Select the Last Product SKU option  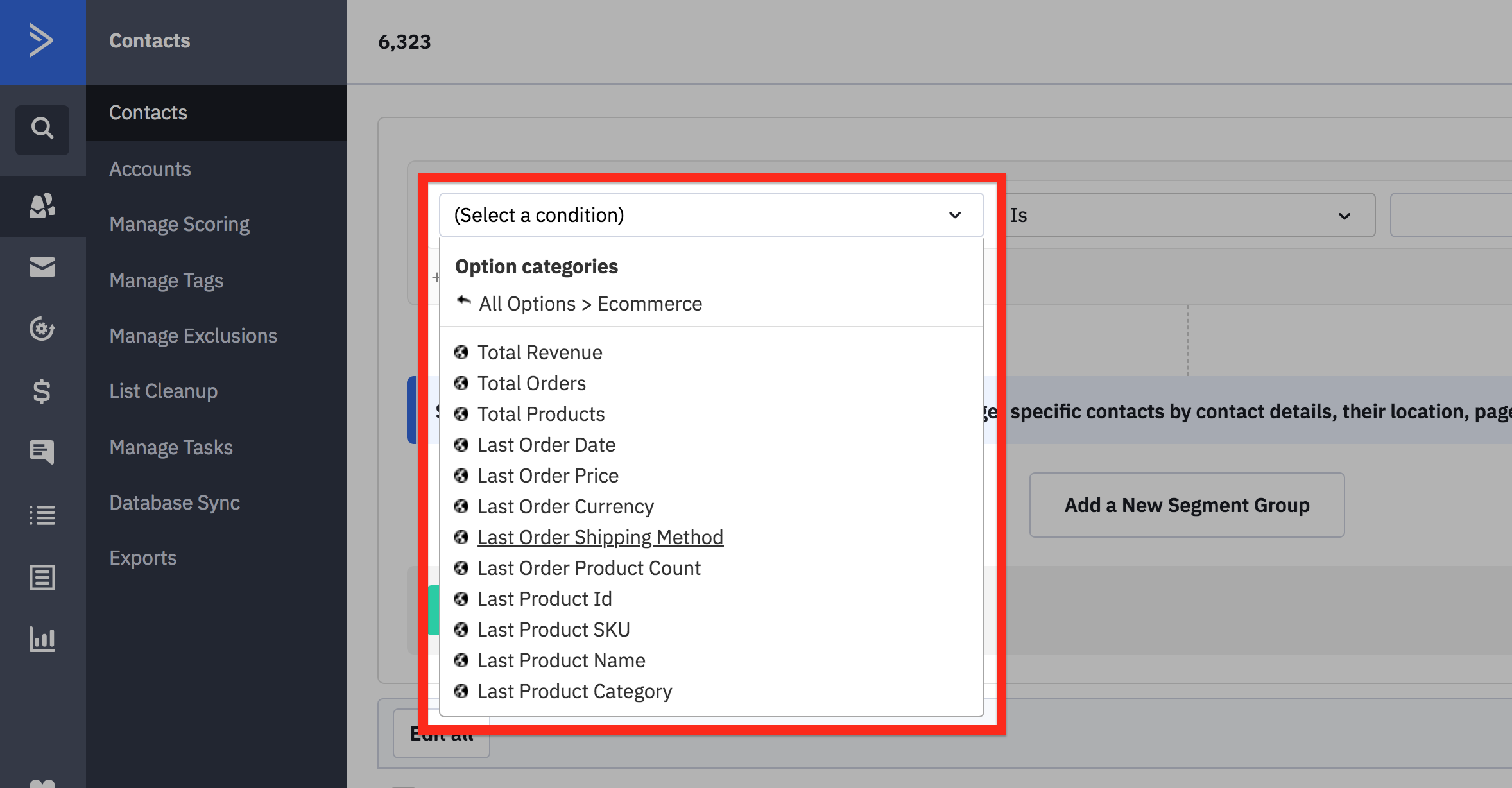[553, 630]
